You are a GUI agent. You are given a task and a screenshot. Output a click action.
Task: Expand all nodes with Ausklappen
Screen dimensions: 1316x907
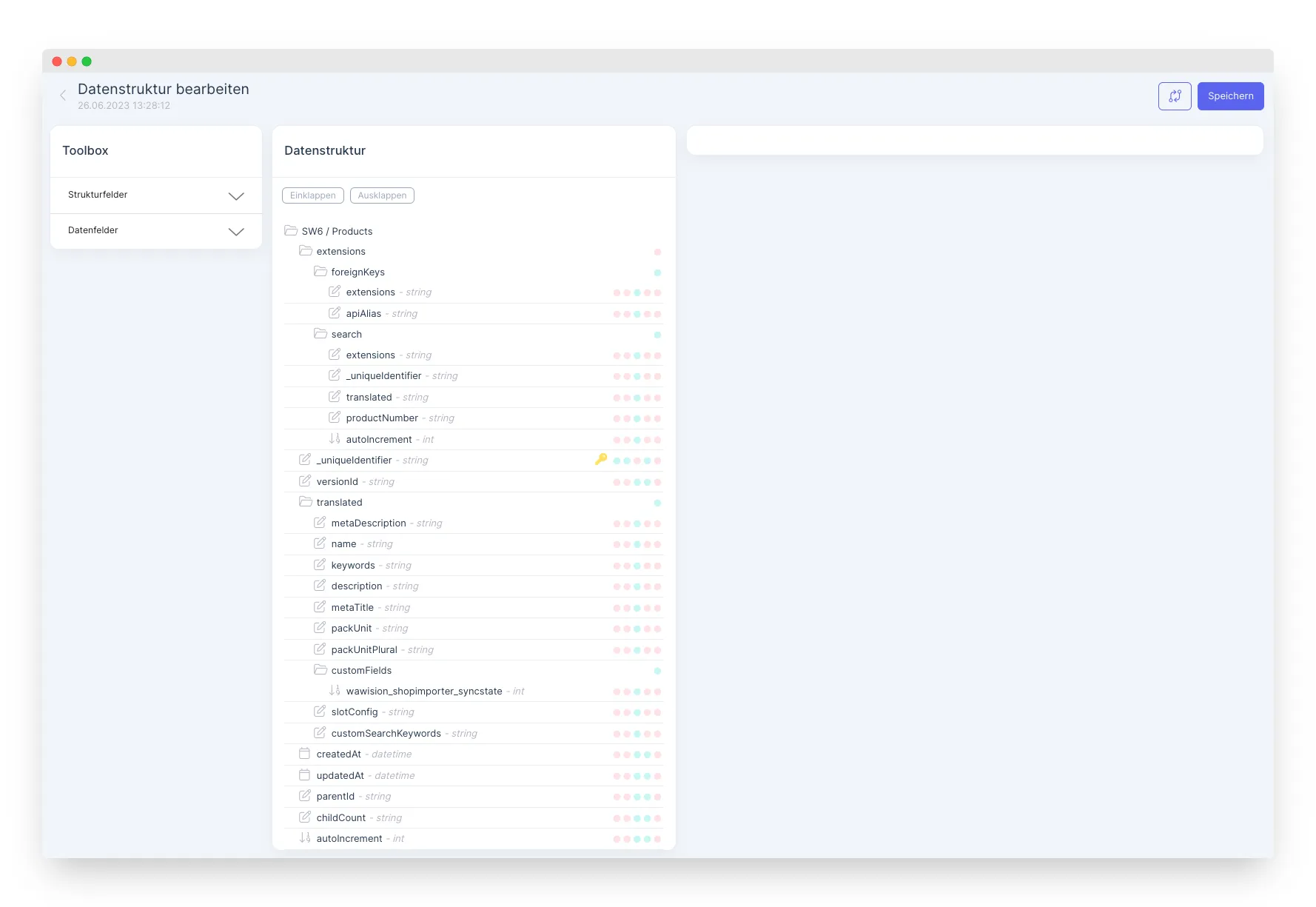[x=382, y=195]
